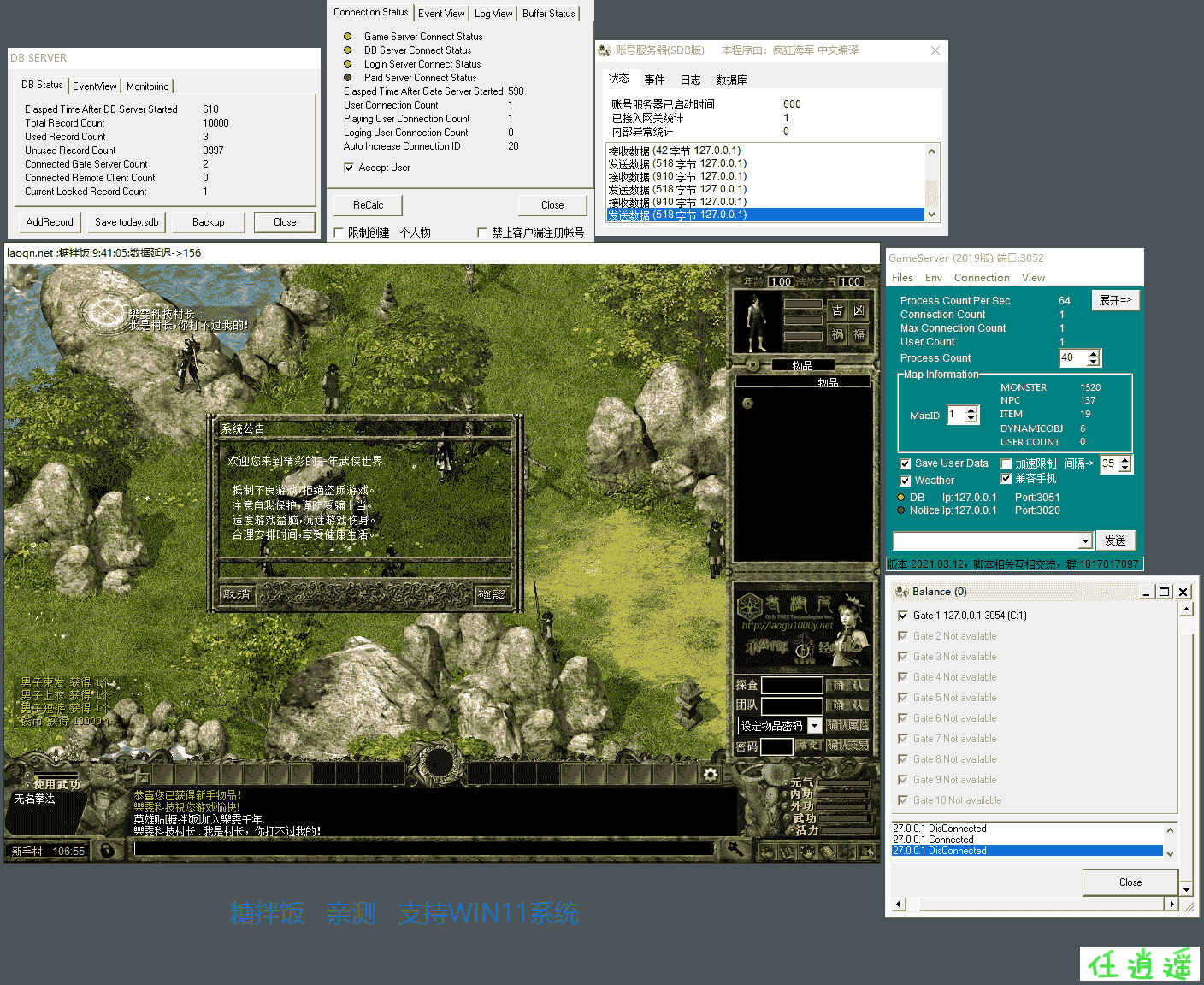The height and width of the screenshot is (985, 1204).
Task: Click the 吉 fortune icon in game panel
Action: point(837,310)
